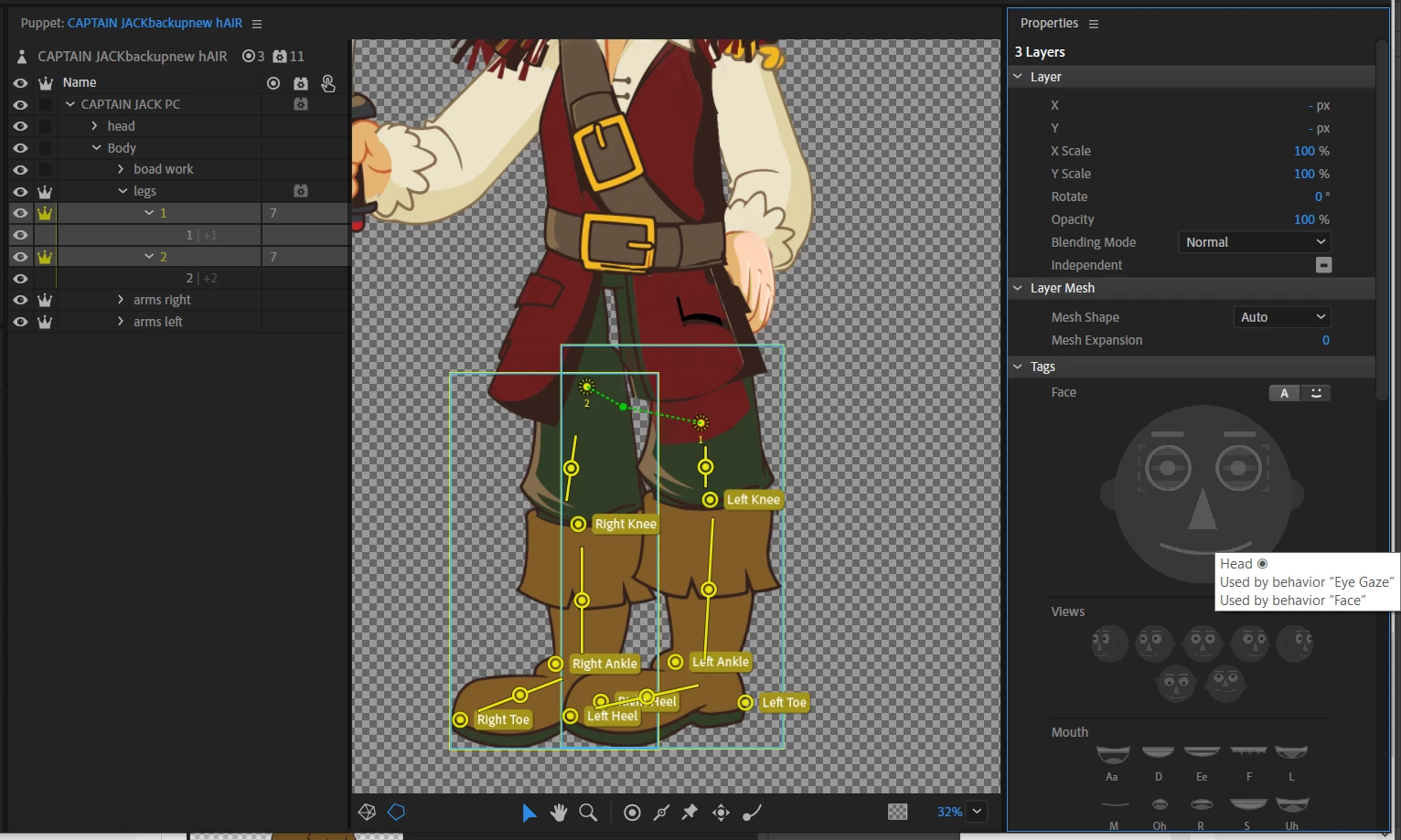Open the Mesh Shape dropdown
The image size is (1401, 840).
pos(1282,317)
